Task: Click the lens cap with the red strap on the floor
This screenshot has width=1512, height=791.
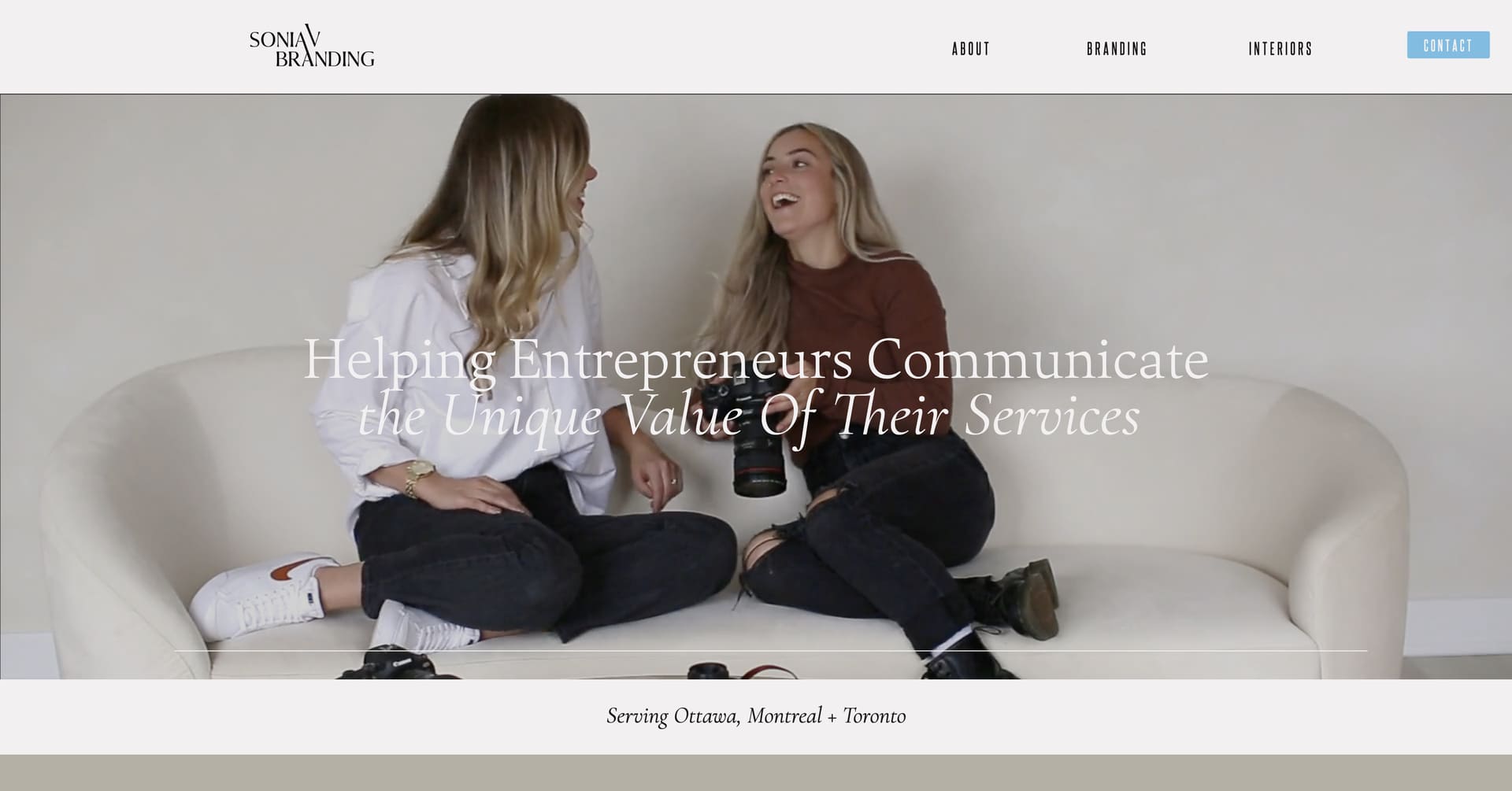Action: (709, 671)
